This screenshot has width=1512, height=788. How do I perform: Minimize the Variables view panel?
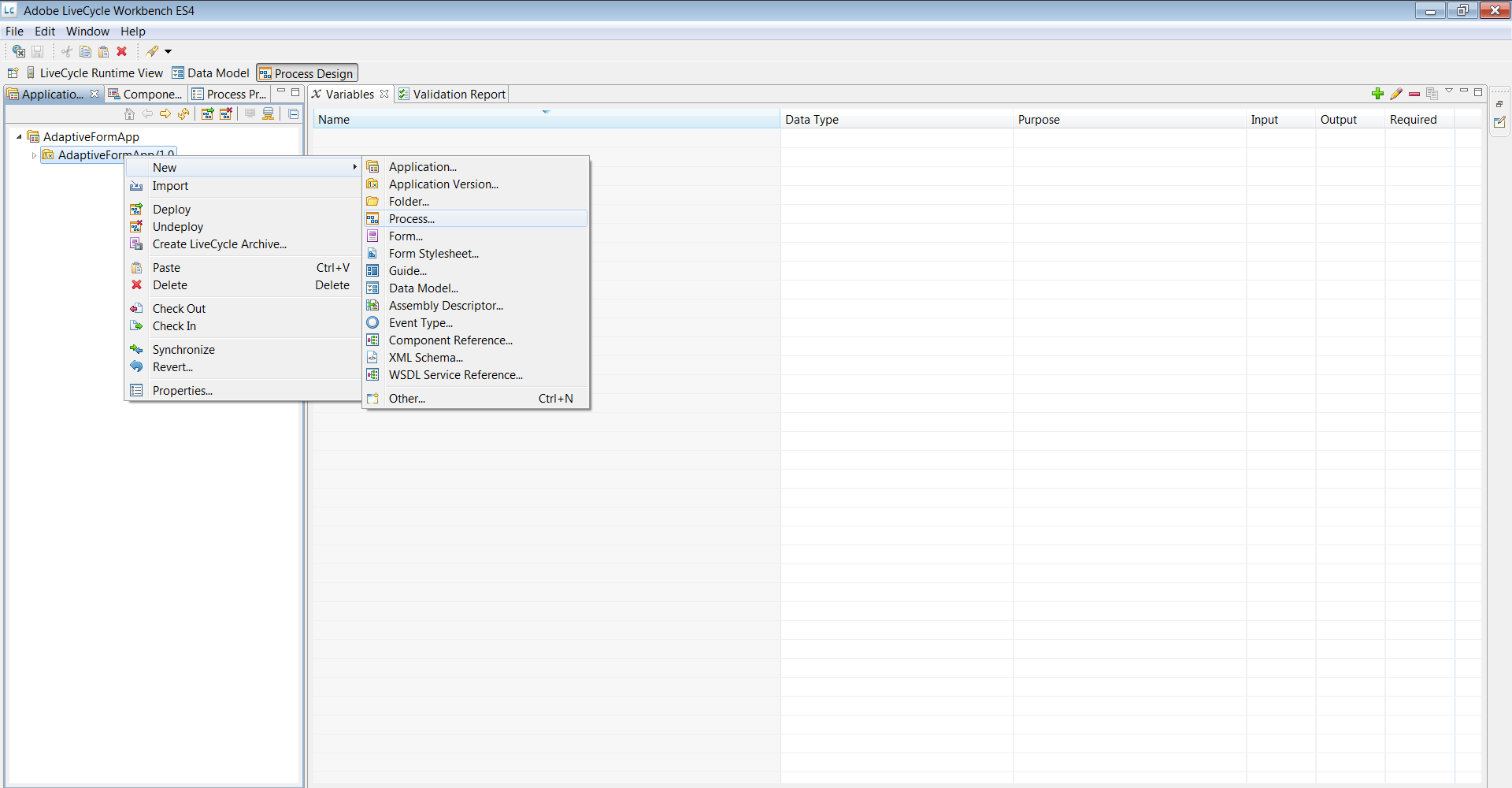[x=1464, y=92]
